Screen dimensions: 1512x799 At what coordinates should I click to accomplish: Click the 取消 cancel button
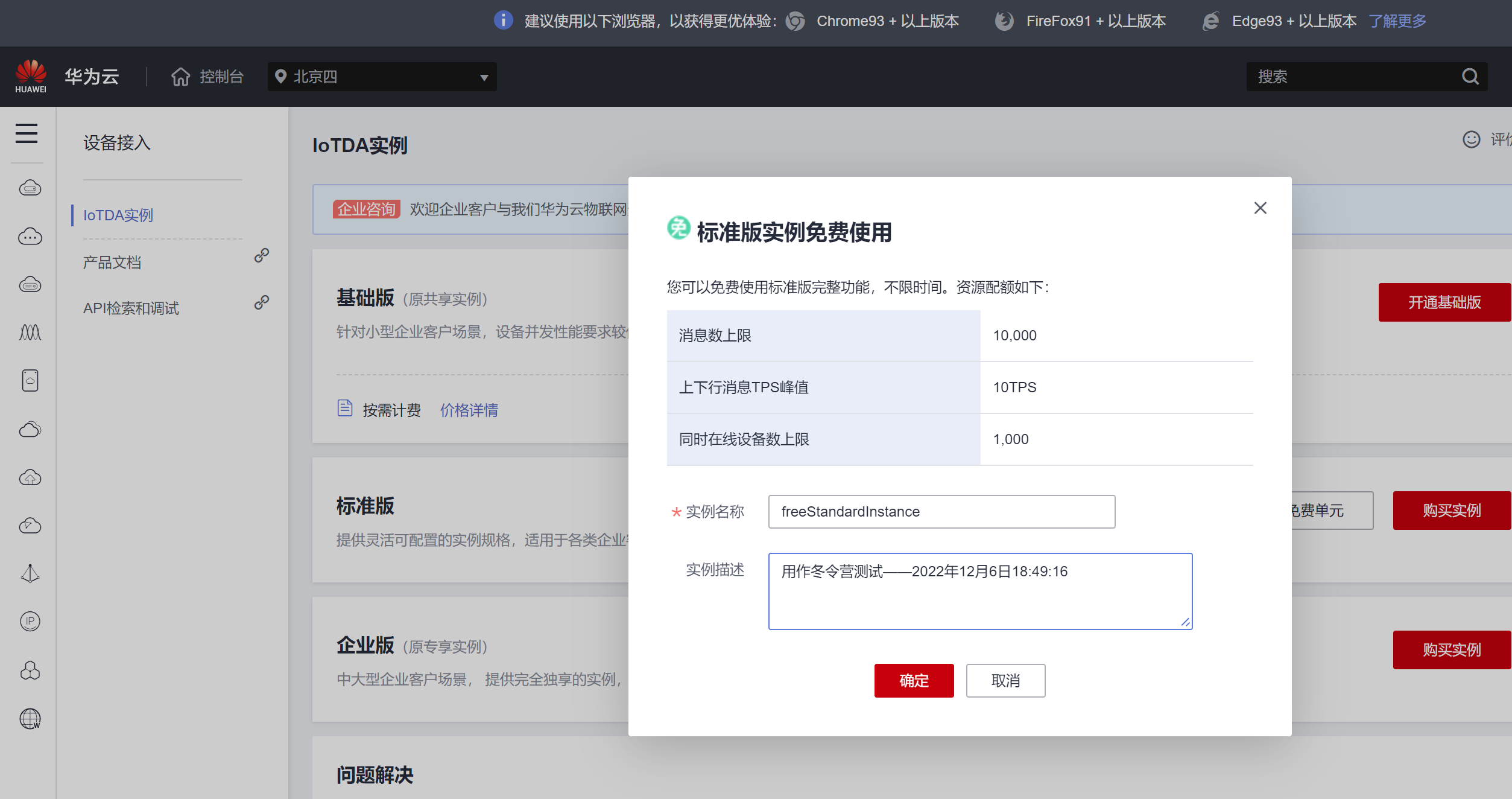click(x=1005, y=681)
